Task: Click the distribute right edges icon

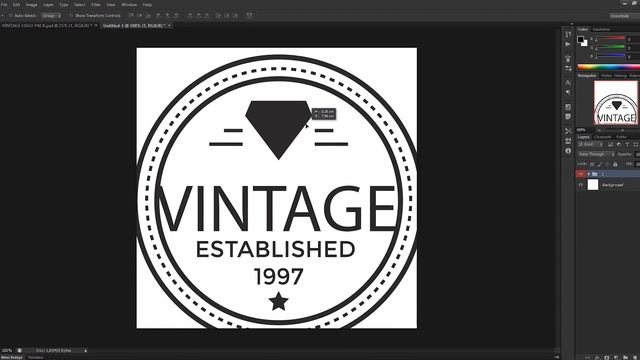Action: point(236,16)
